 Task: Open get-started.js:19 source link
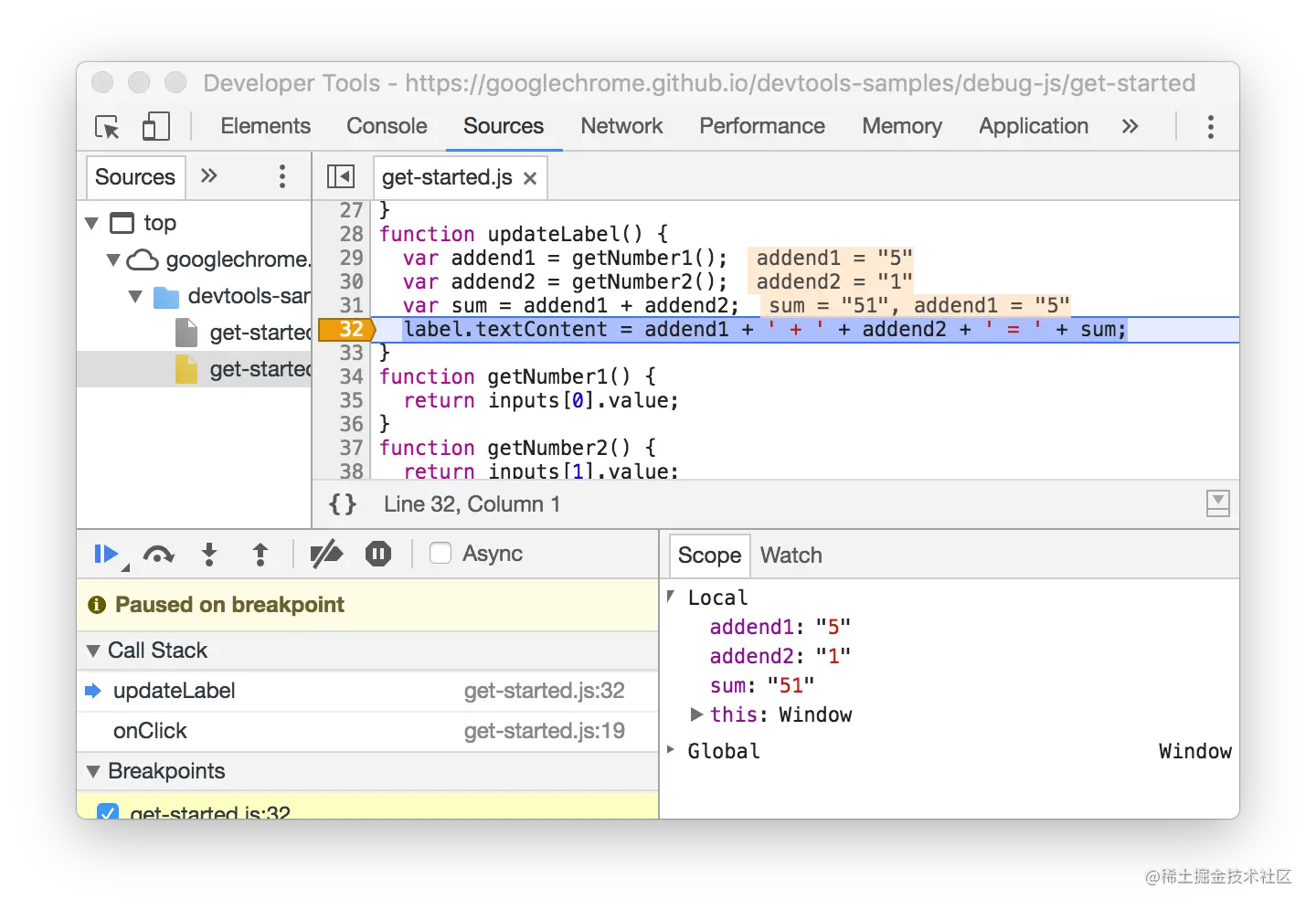point(544,731)
